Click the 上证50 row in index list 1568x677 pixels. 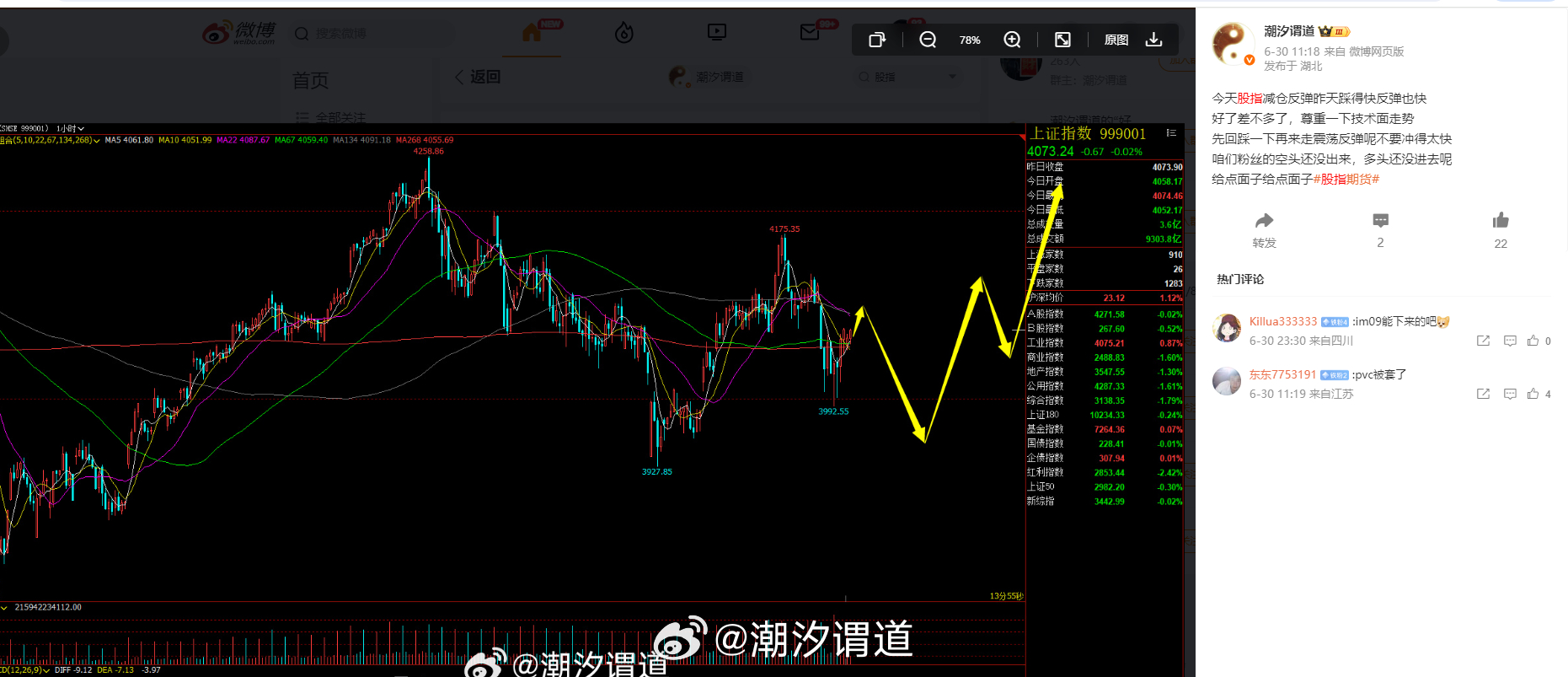(x=1105, y=486)
